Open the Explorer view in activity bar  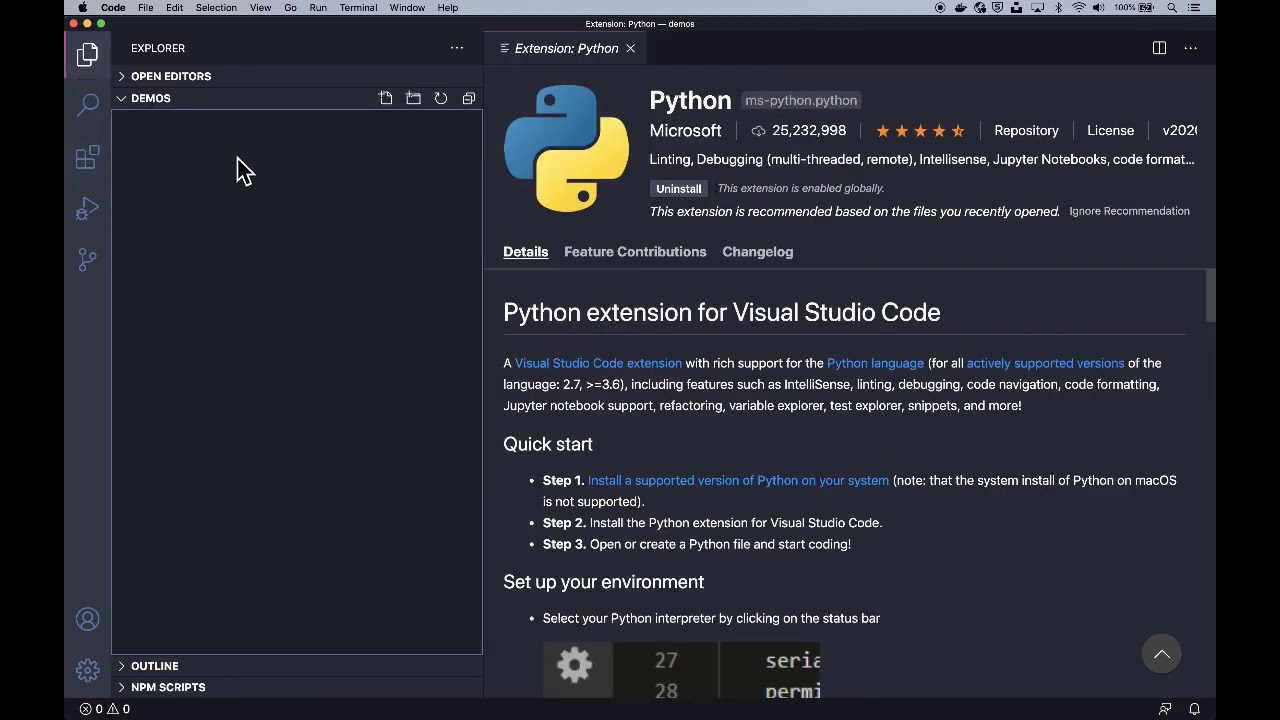pos(88,55)
